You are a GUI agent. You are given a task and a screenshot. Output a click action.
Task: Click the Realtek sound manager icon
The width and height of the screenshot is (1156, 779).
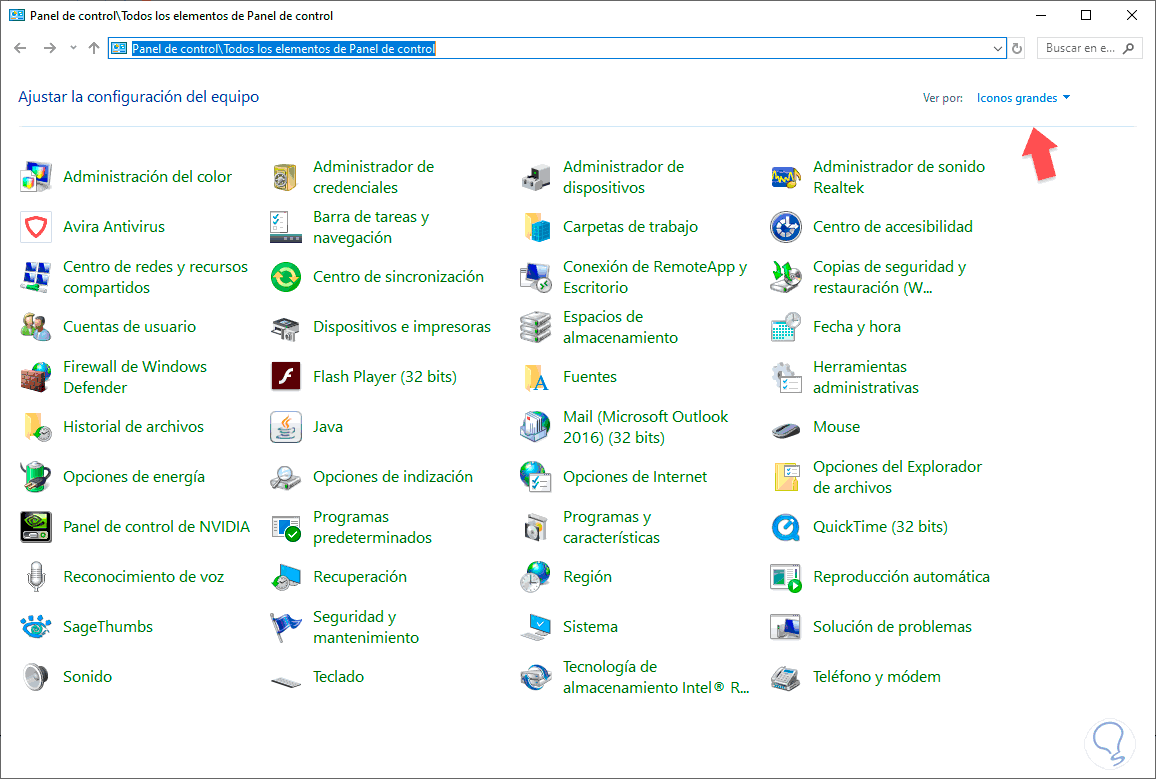click(786, 177)
